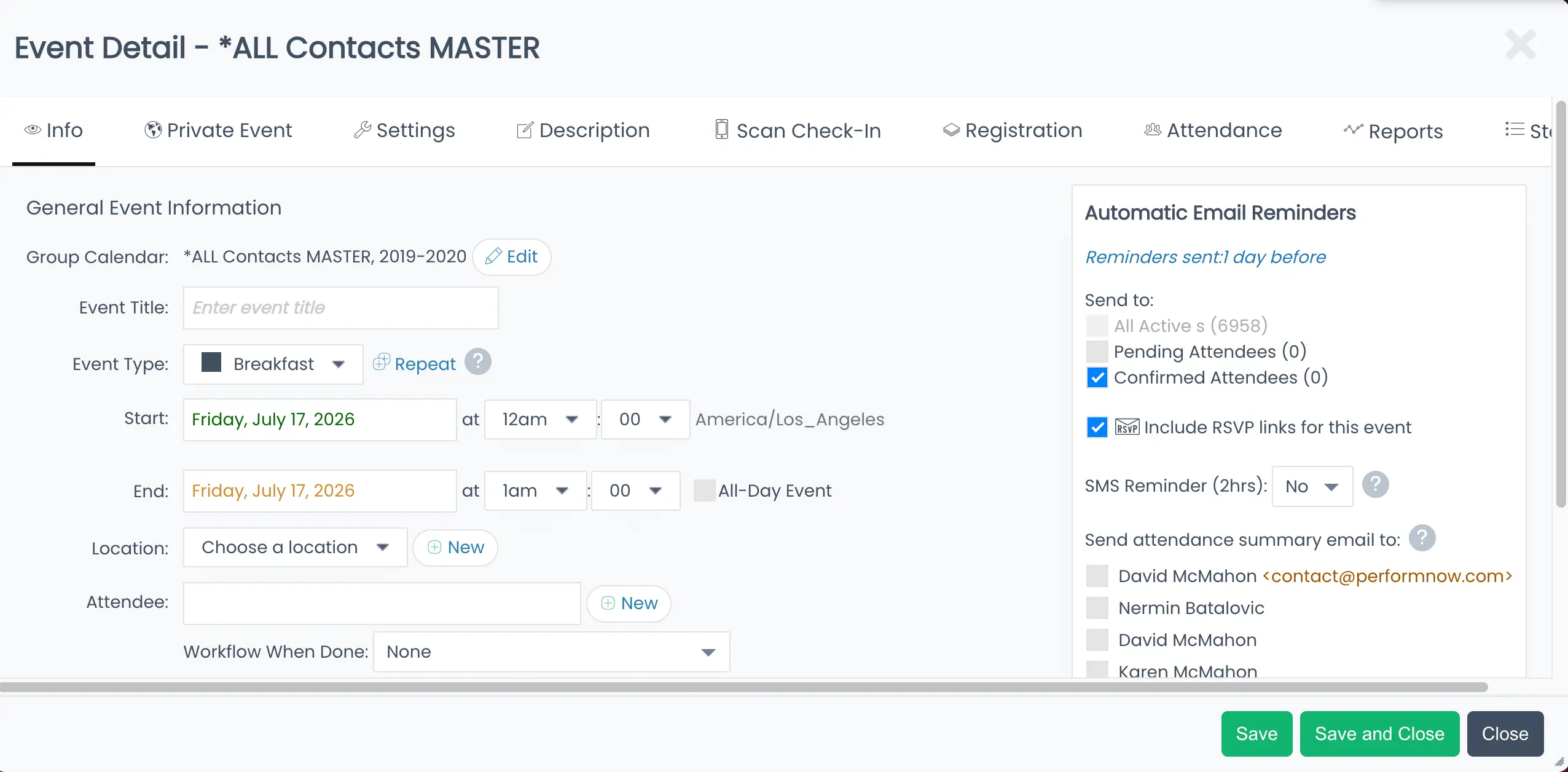Toggle All Active s (6958) checkbox
This screenshot has width=1568, height=772.
1097,326
